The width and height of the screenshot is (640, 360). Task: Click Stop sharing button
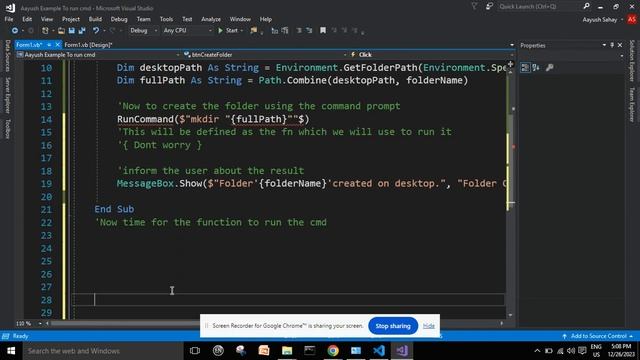pos(393,326)
